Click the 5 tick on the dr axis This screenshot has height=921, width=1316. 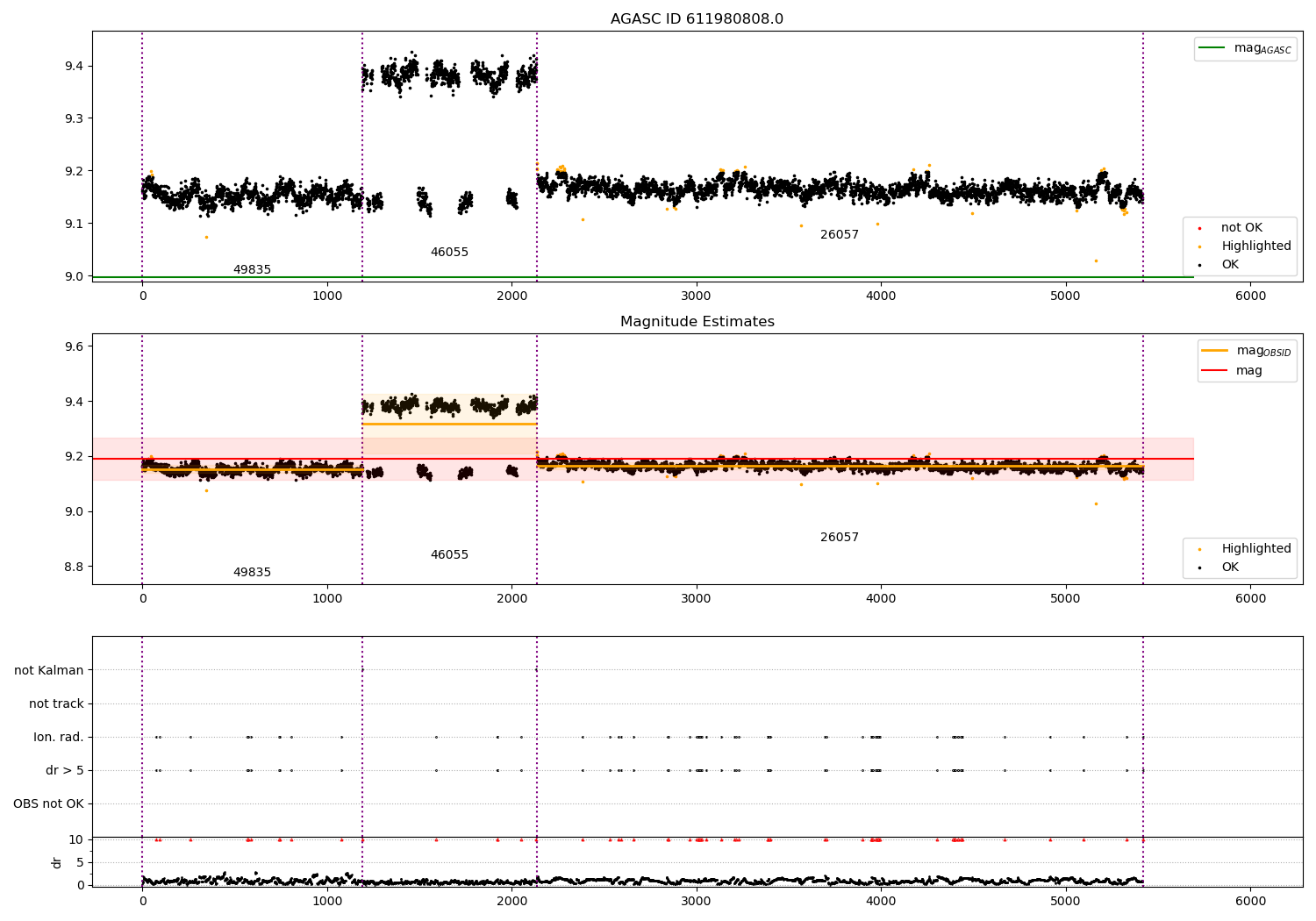(x=81, y=863)
